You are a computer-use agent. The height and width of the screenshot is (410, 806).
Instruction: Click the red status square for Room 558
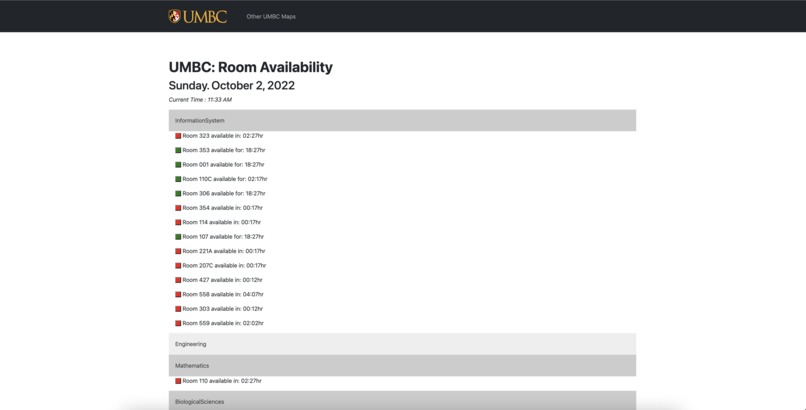[178, 294]
